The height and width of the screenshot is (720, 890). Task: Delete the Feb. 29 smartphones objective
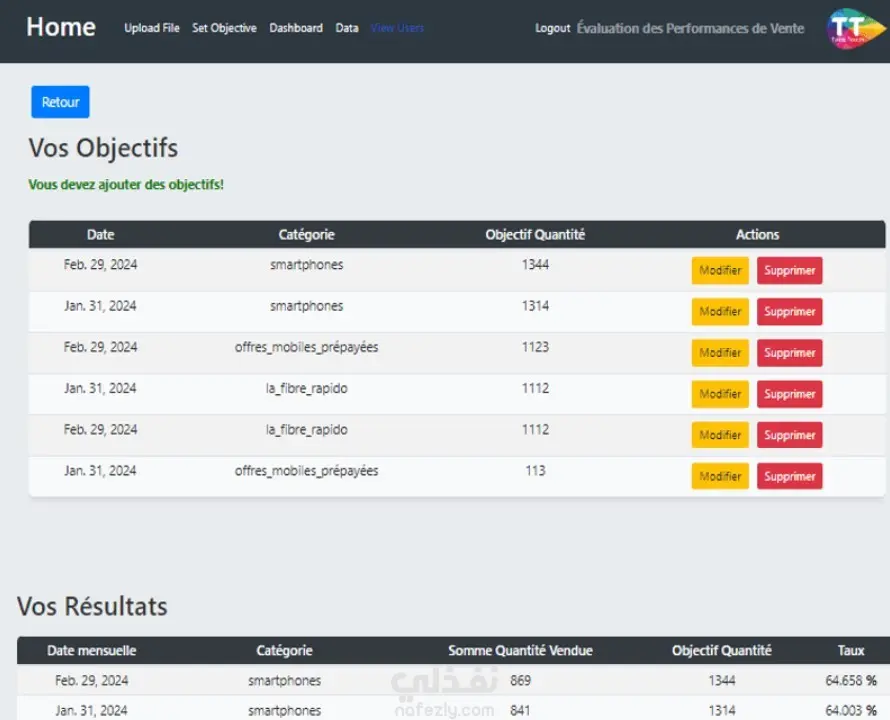(789, 270)
